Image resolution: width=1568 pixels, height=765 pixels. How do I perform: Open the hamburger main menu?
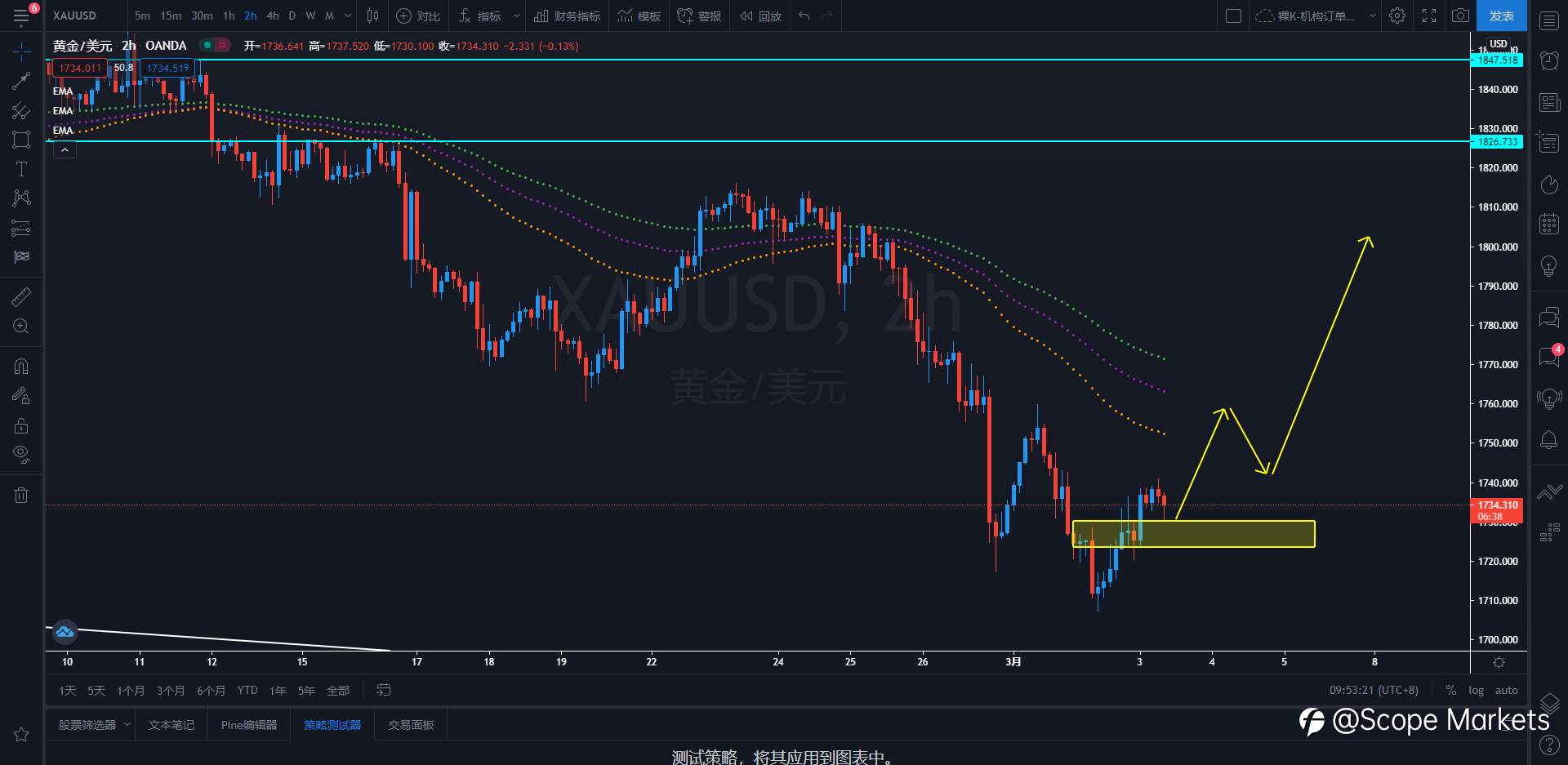point(21,16)
